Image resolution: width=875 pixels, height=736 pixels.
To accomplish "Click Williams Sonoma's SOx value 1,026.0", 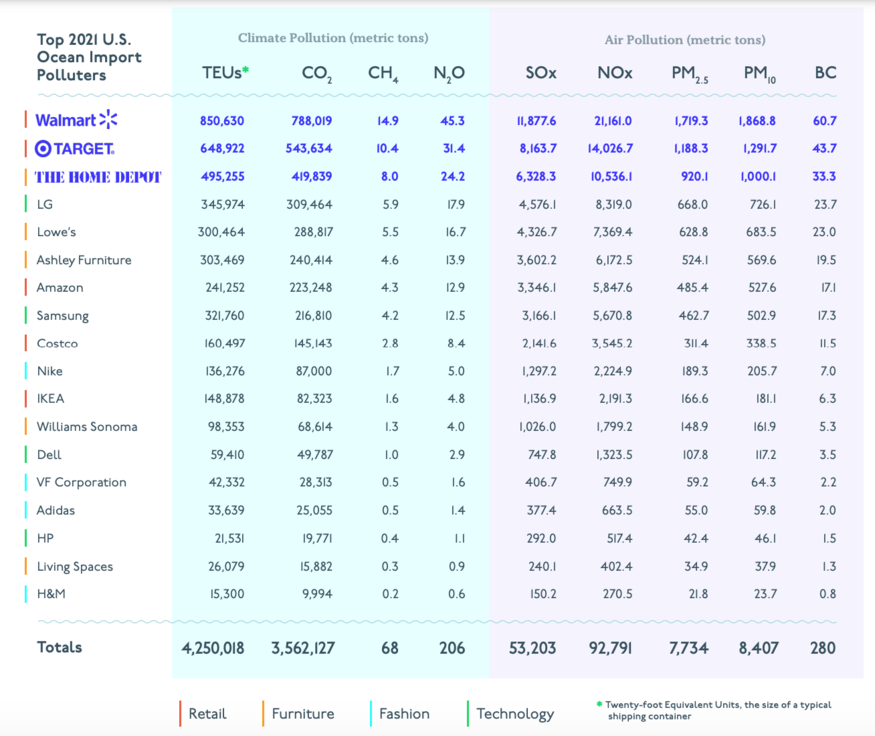I will point(537,427).
